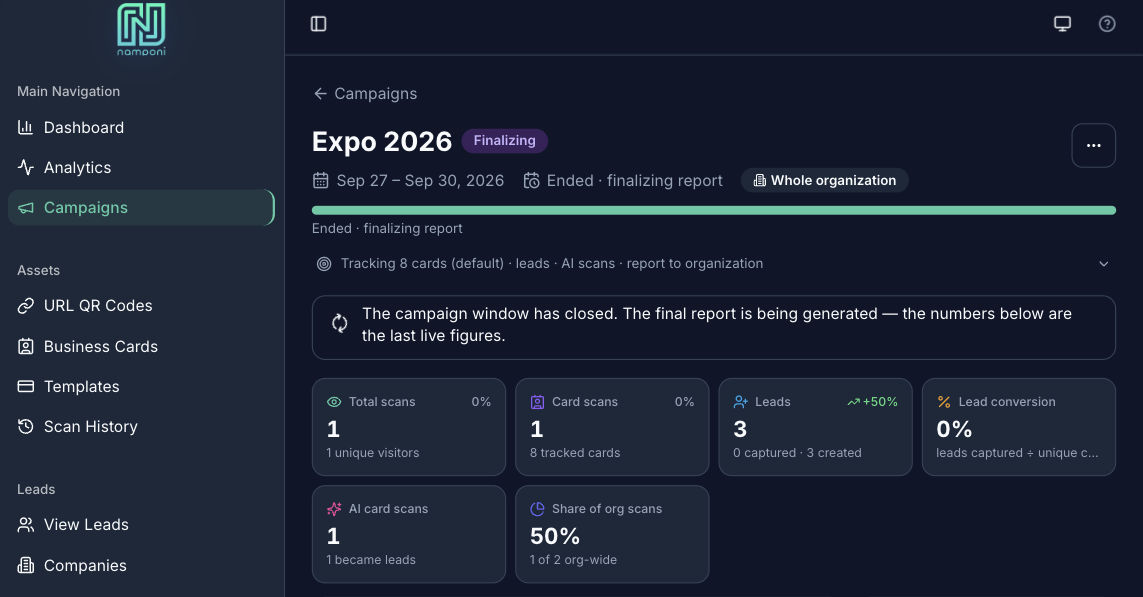Open the display monitor icon in header
1143x597 pixels.
(x=1062, y=24)
